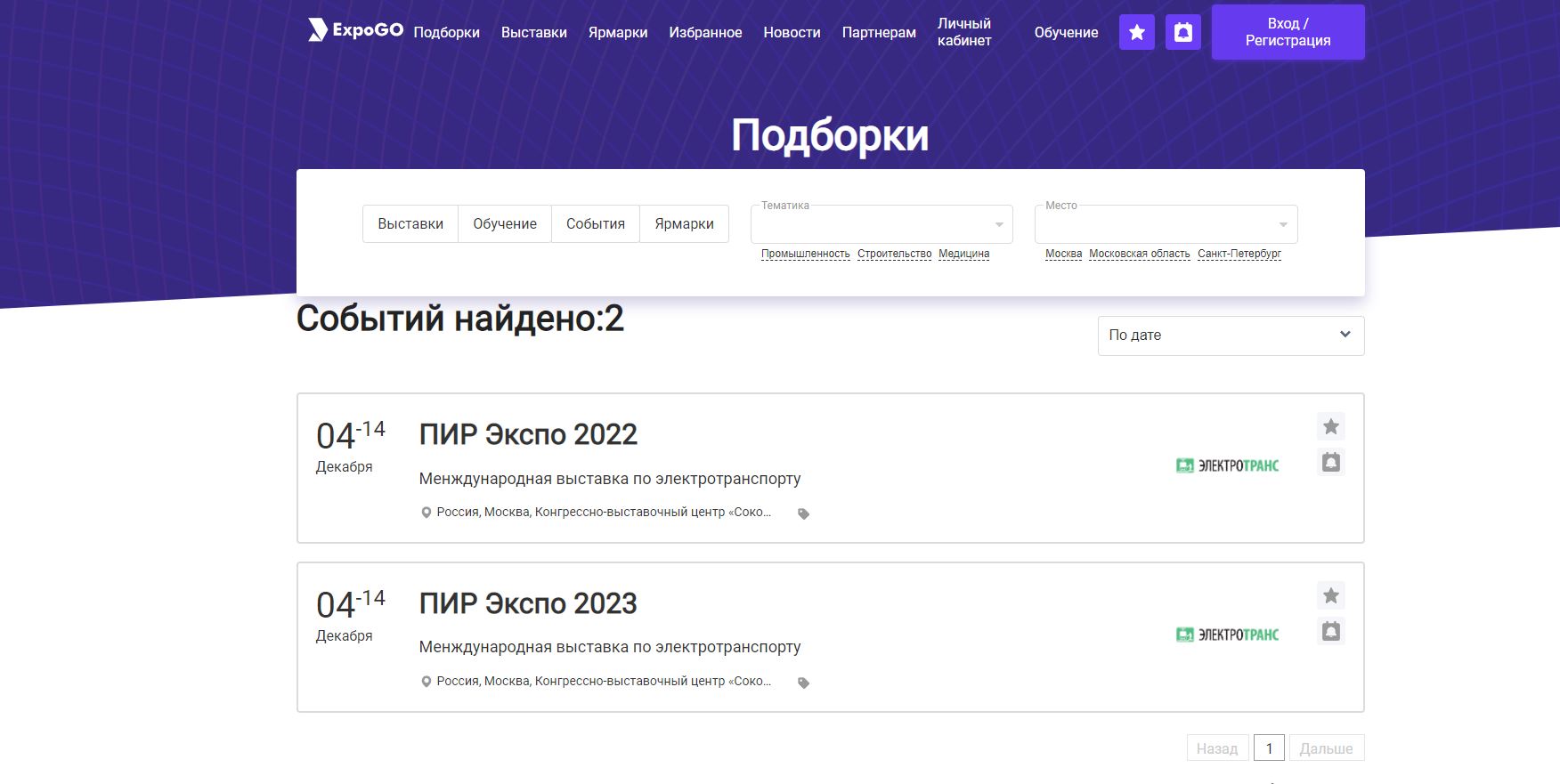This screenshot has height=784, width=1560.
Task: Toggle the Ярмарки filter button
Action: click(684, 224)
